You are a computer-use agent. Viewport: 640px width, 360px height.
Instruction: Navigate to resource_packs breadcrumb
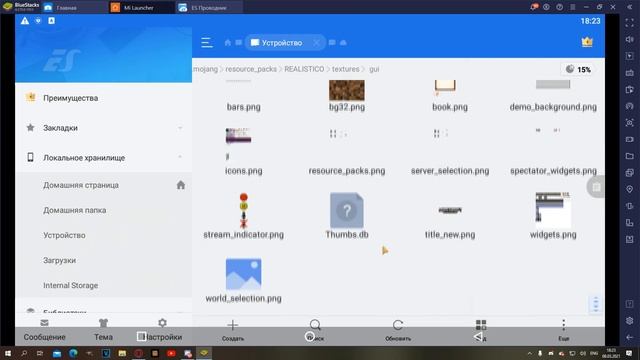tap(251, 69)
